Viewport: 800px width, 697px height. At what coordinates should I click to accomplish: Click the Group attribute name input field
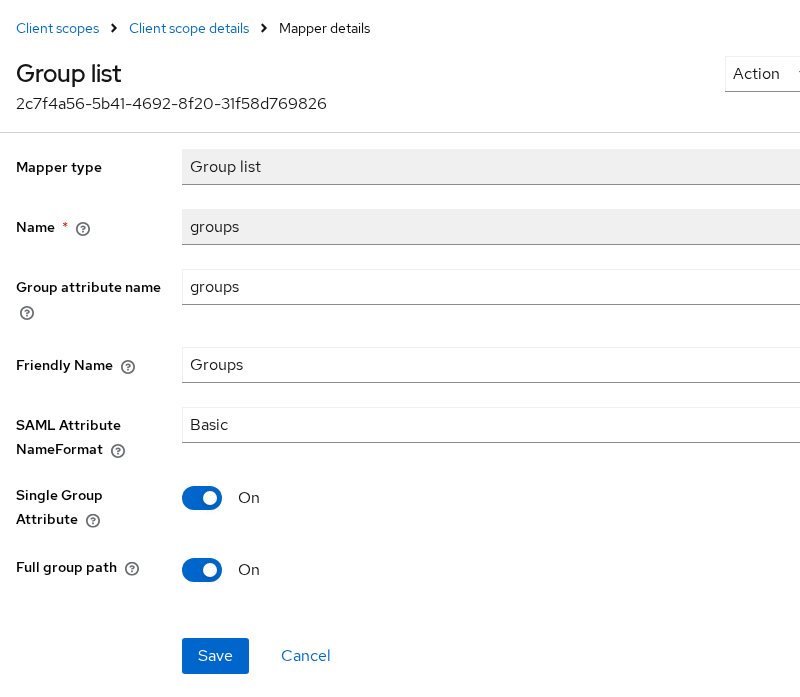(x=491, y=287)
